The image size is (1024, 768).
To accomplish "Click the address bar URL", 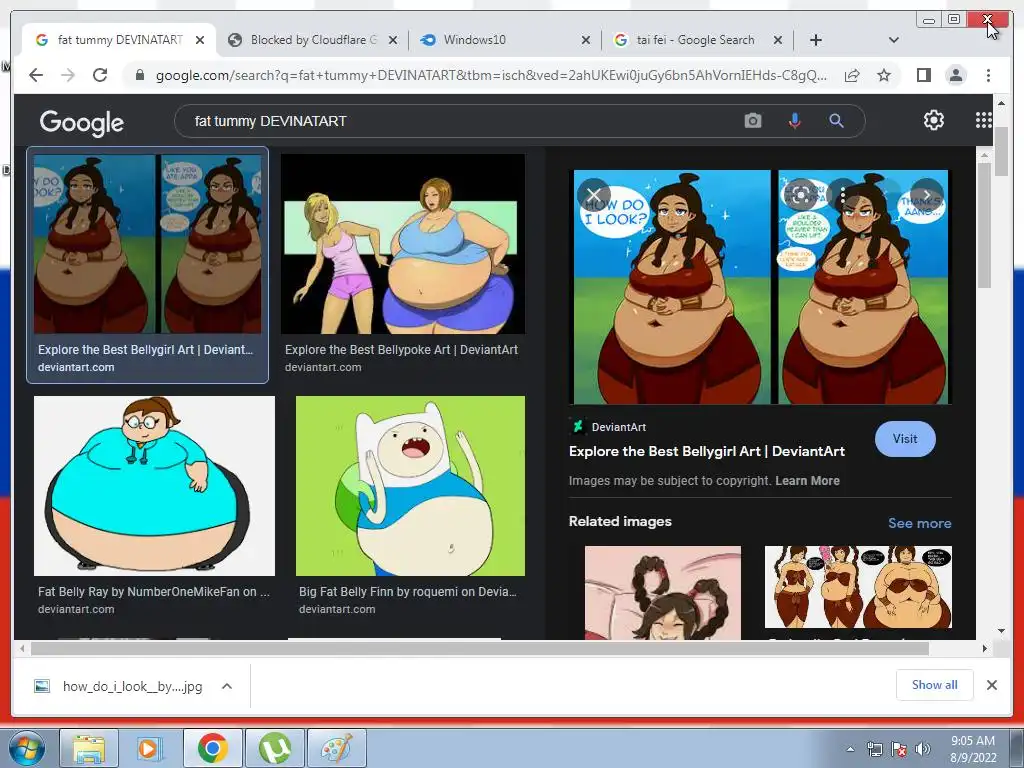I will pos(491,75).
